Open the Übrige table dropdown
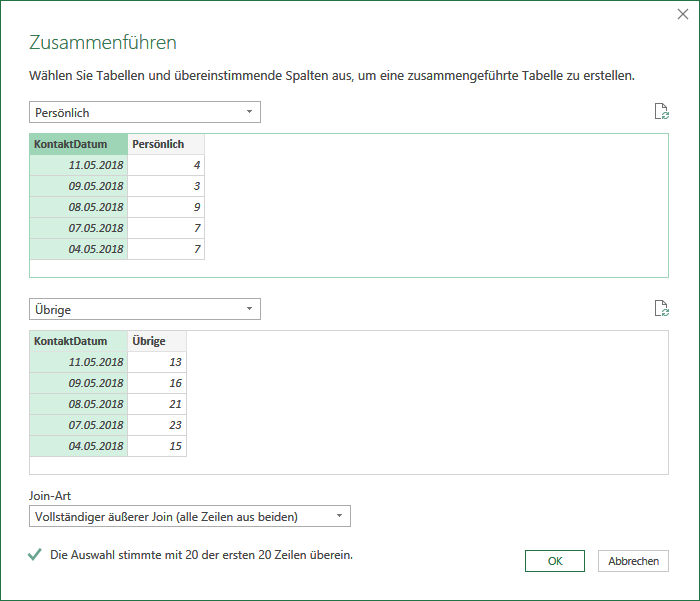 (145, 309)
